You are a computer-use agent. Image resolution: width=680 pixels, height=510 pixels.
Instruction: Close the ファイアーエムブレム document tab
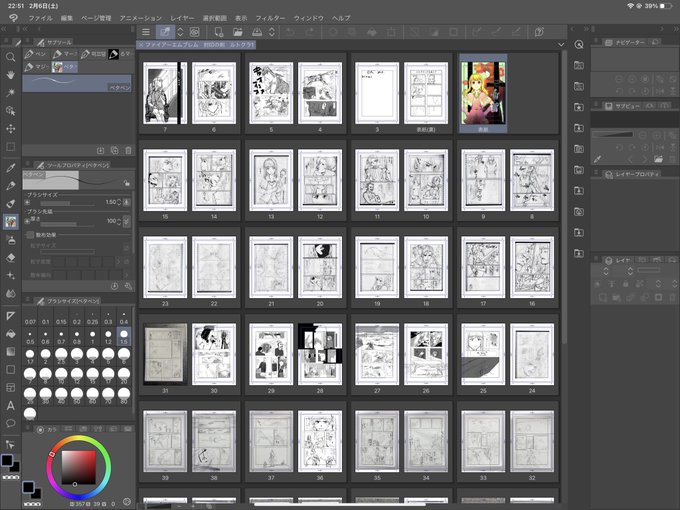[141, 45]
